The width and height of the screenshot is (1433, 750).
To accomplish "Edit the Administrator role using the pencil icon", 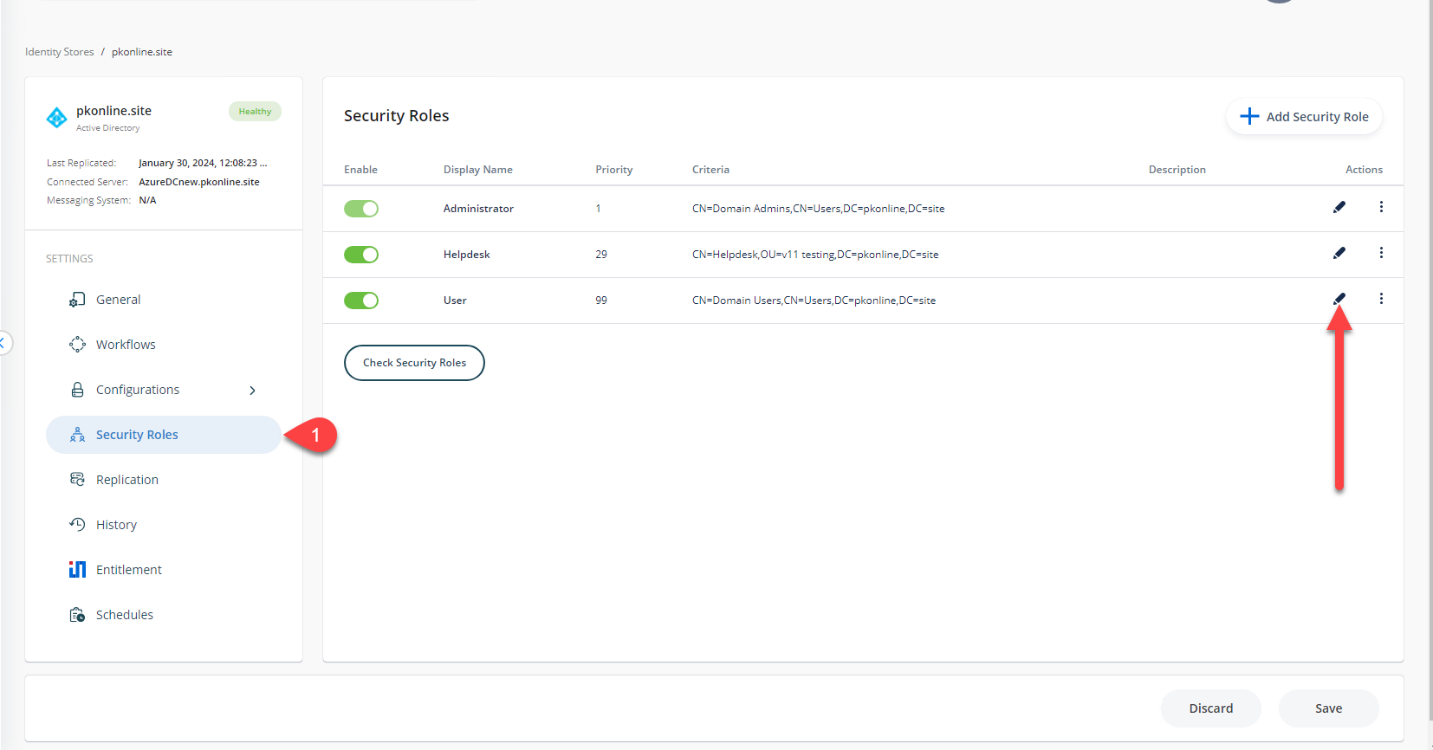I will [1339, 208].
